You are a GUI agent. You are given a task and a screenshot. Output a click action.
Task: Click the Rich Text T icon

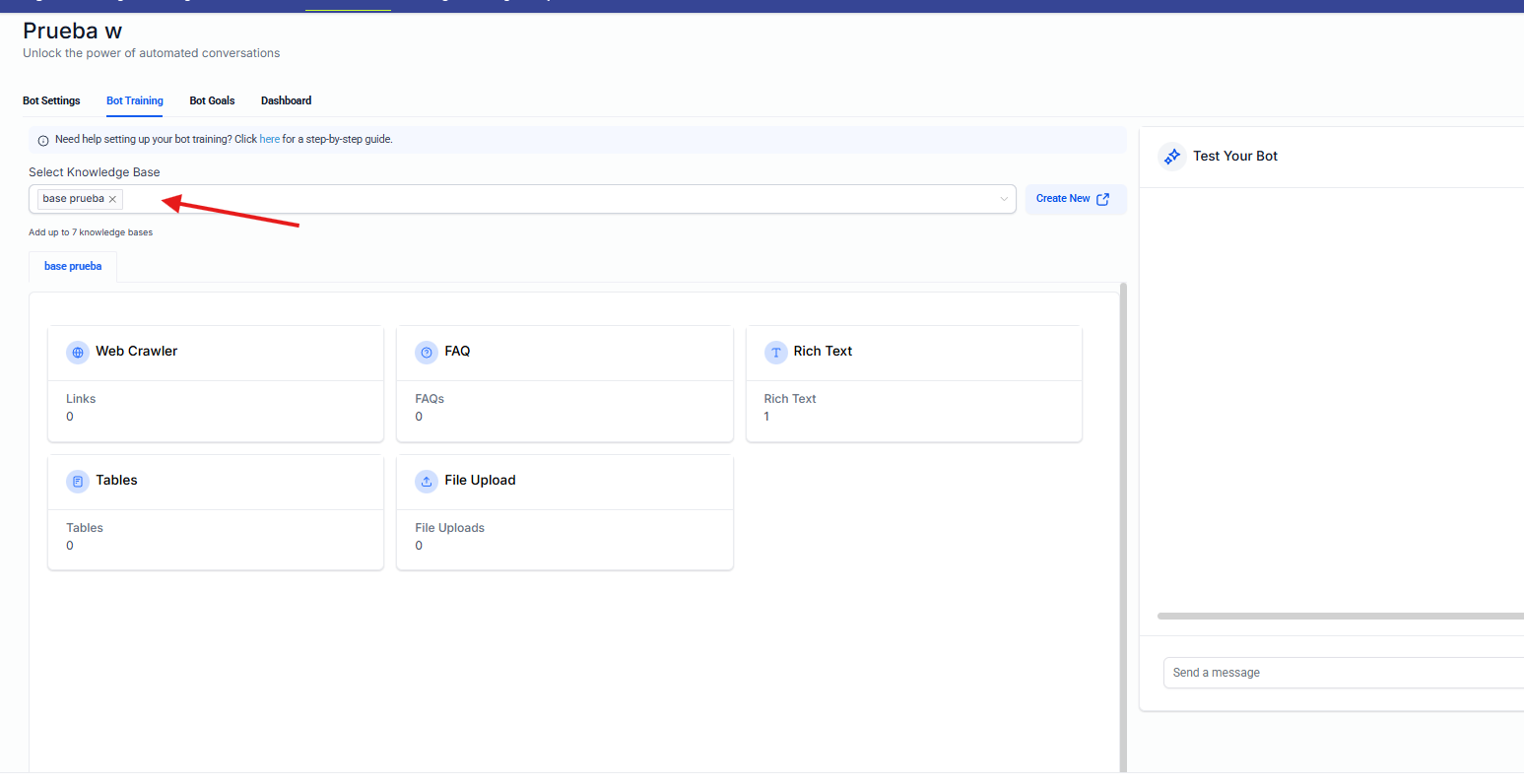[775, 352]
